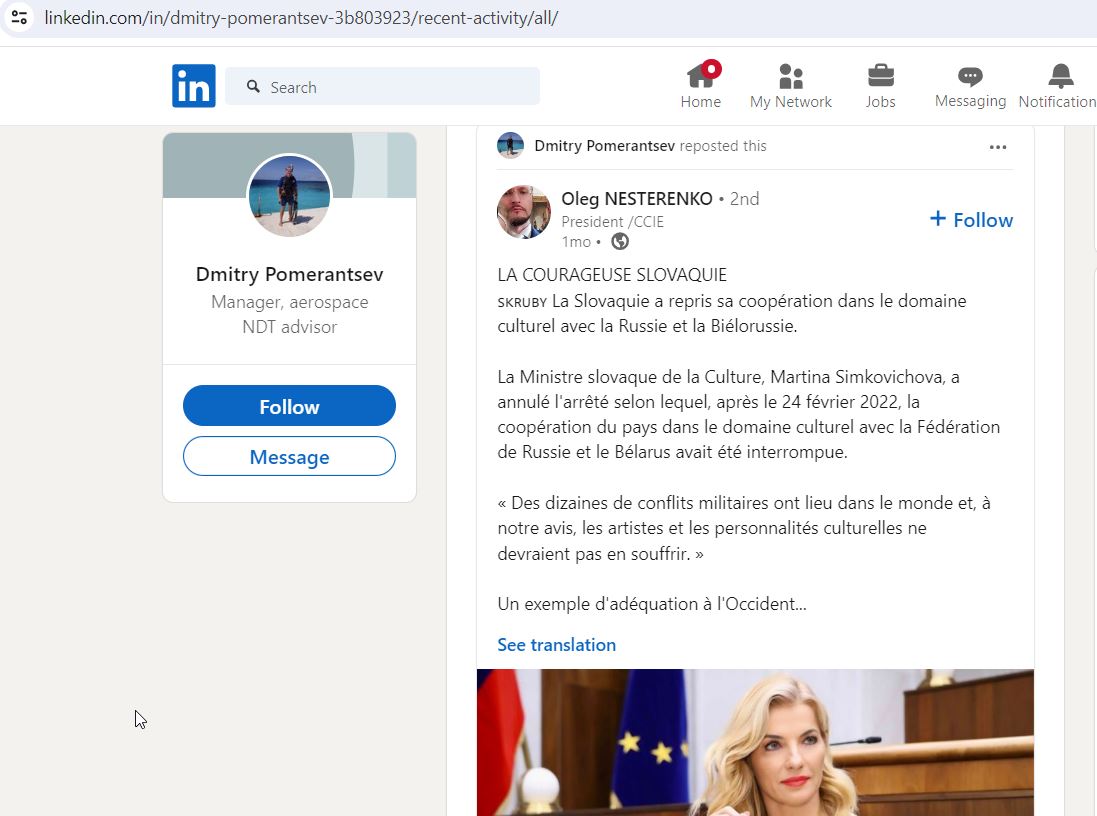The image size is (1097, 816).
Task: Click the LinkedIn logo icon
Action: pos(194,86)
